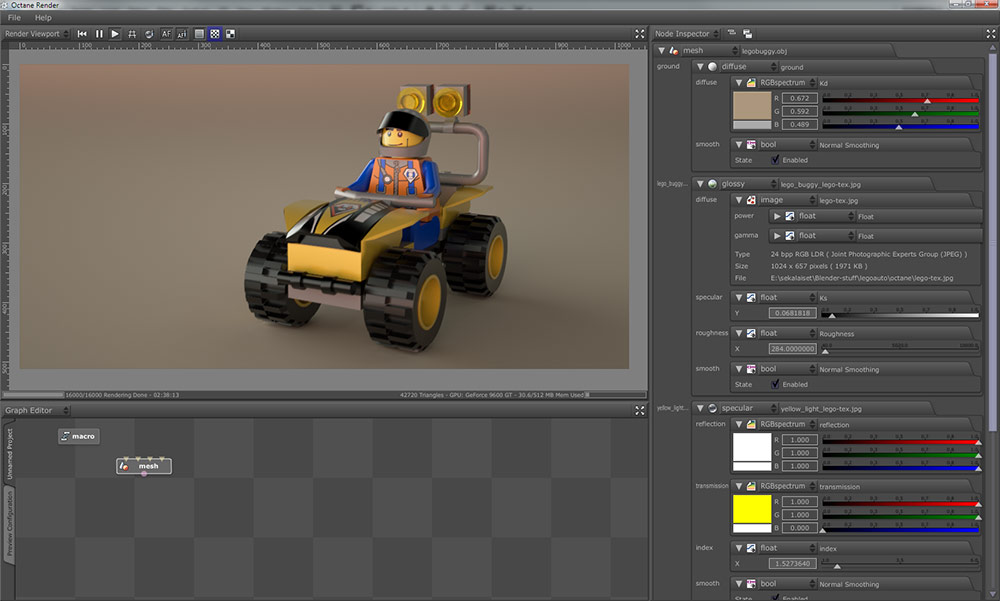
Task: Maximize the Render Viewport panel
Action: tap(640, 34)
